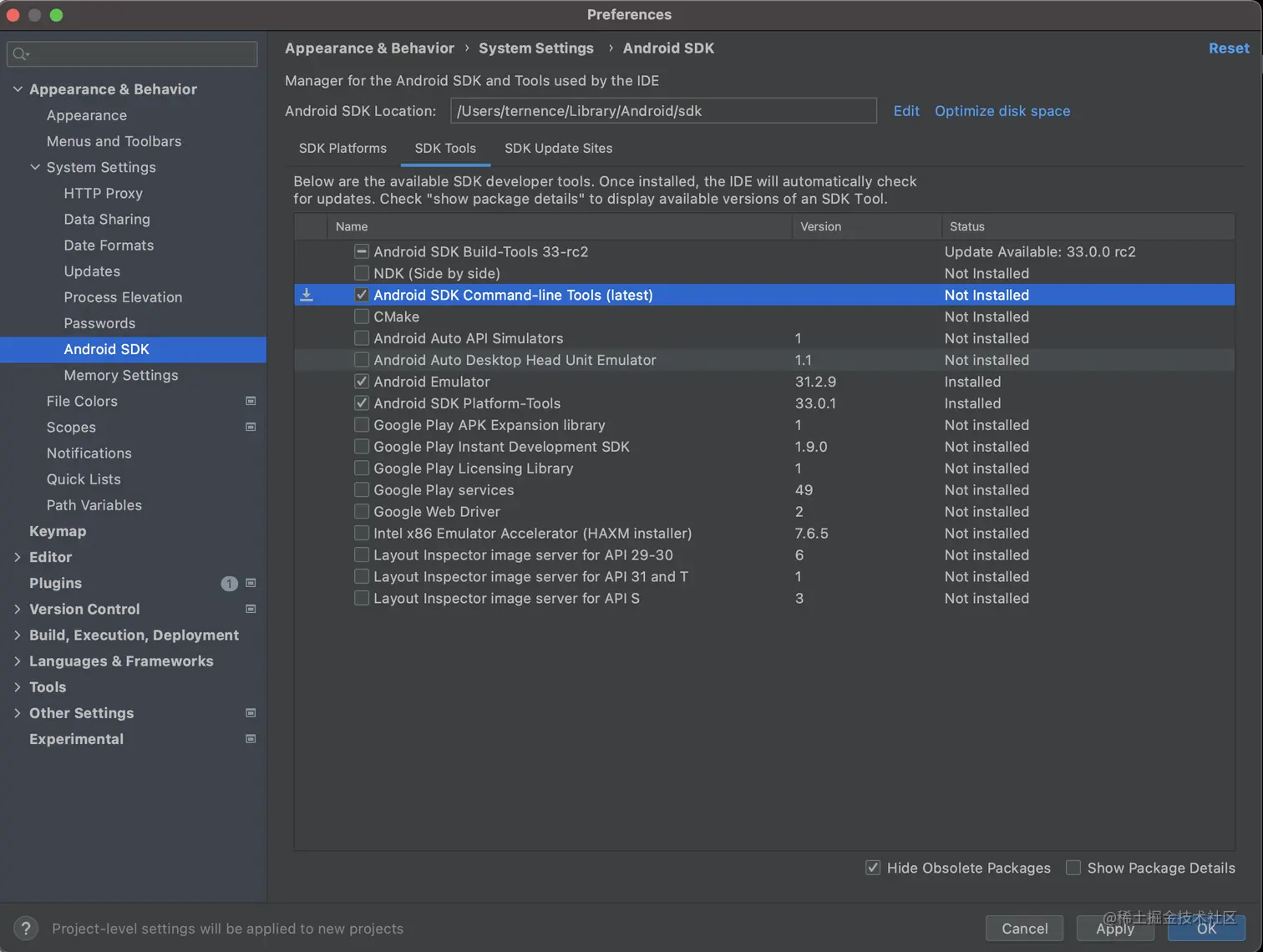Click the project-level icon next to File Colors
Screen dimensions: 1263x952
251,401
